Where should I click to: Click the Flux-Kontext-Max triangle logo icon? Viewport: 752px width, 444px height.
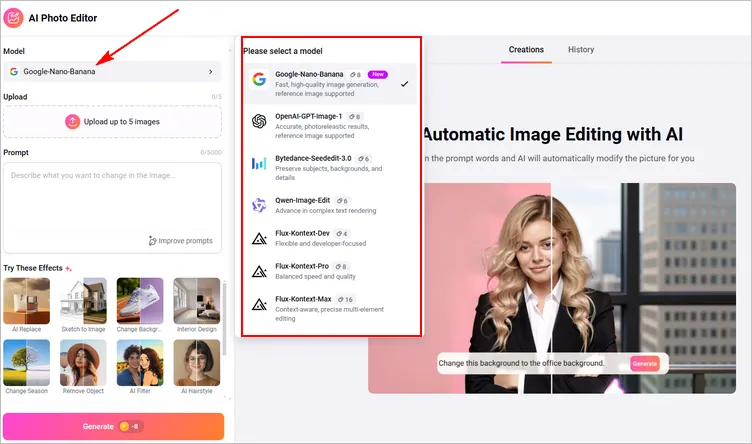click(x=259, y=304)
